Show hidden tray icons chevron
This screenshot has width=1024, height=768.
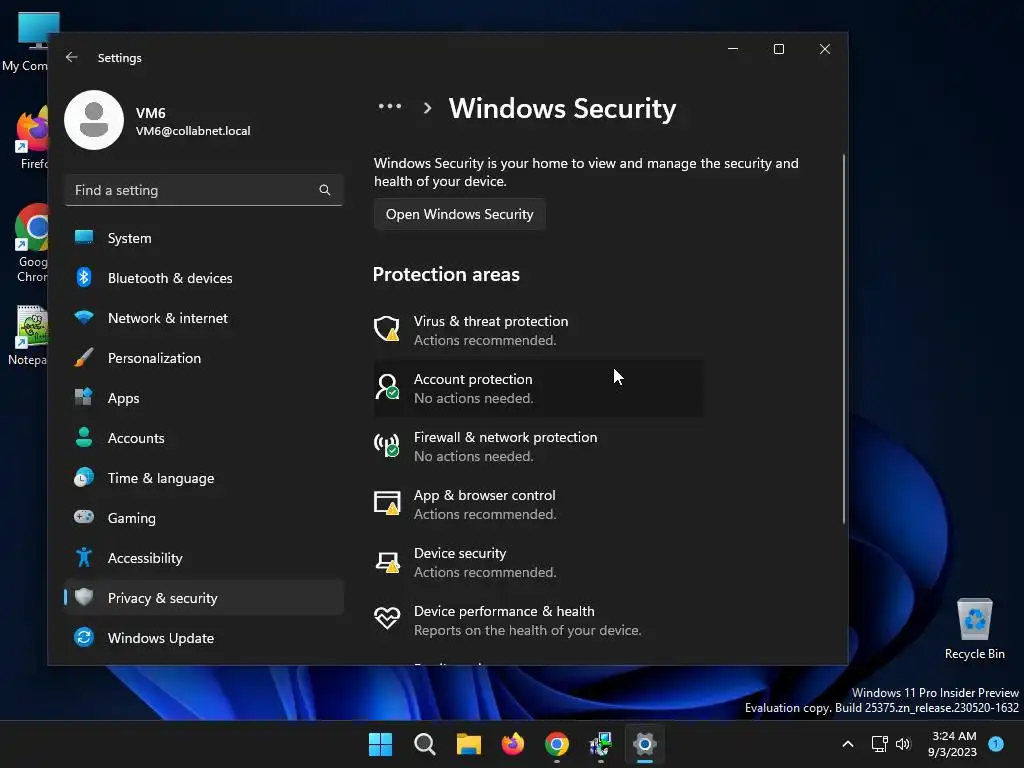[848, 744]
